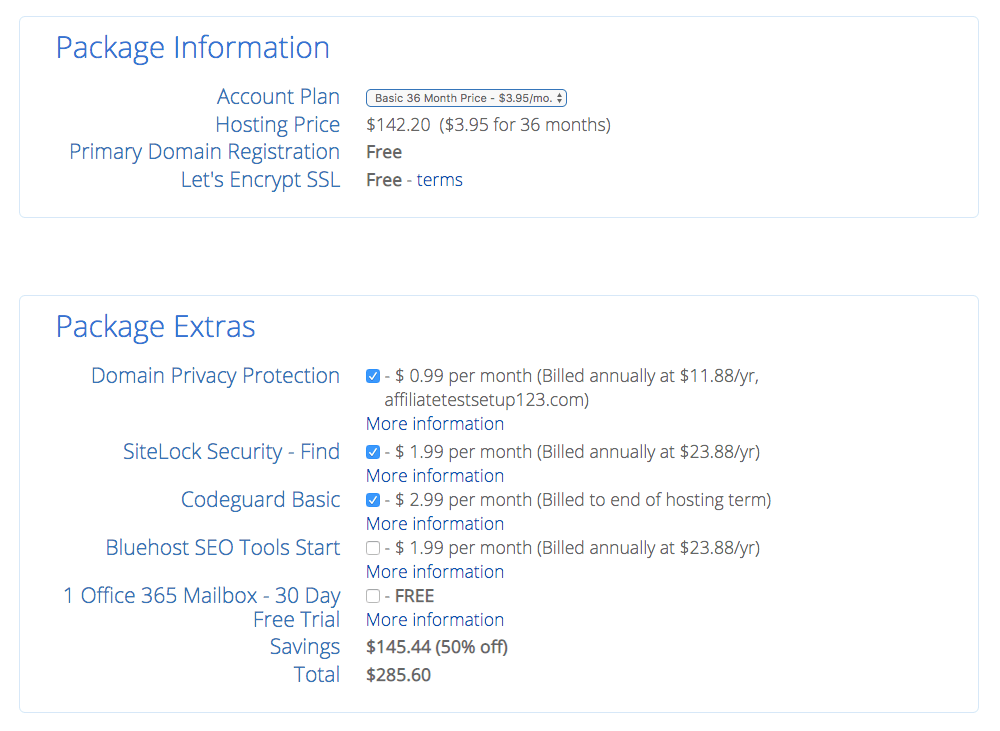Click the Package Information heading
The width and height of the screenshot is (1000, 731).
point(192,48)
